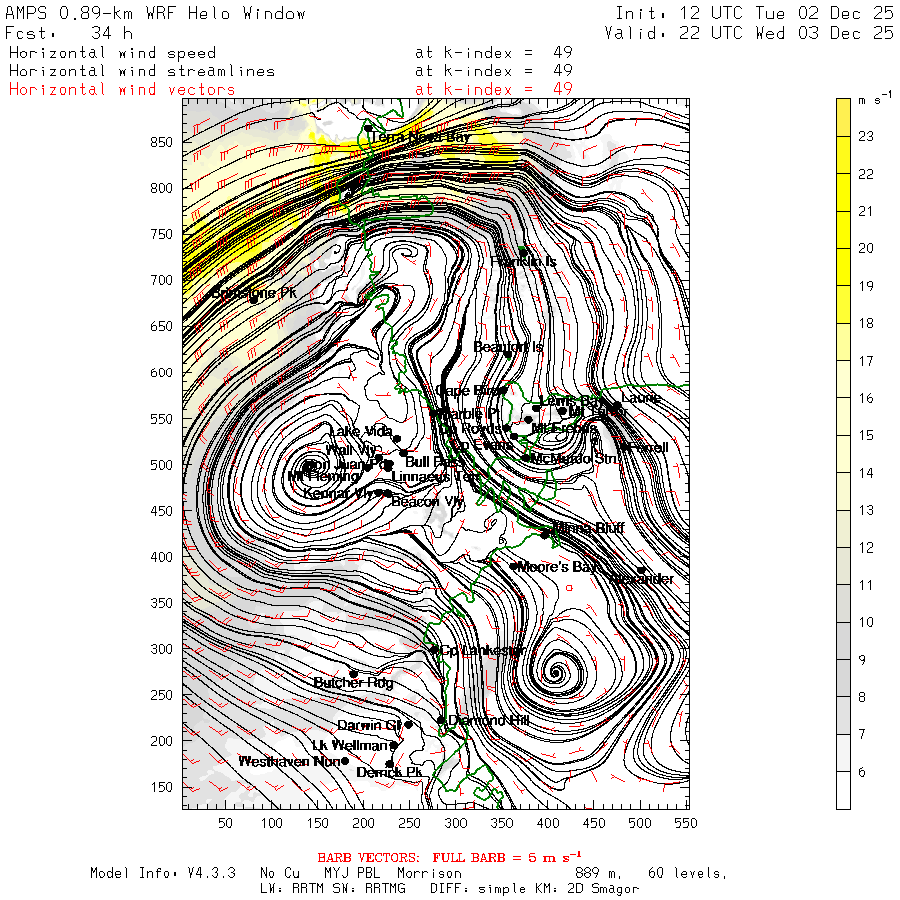Screen dimensions: 900x900
Task: Click the McMurdo Stn label
Action: pos(575,459)
